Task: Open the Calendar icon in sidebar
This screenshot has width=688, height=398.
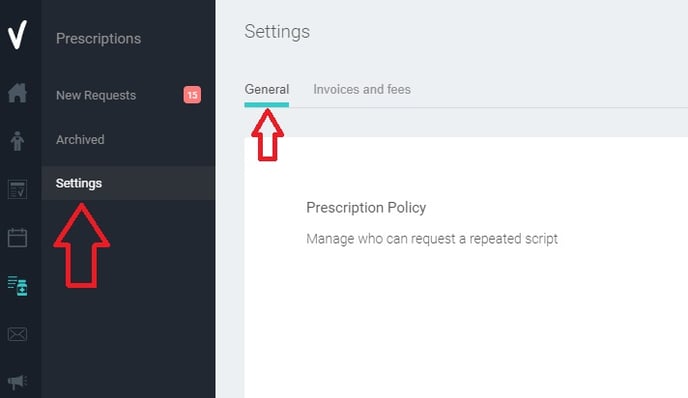Action: click(x=17, y=237)
